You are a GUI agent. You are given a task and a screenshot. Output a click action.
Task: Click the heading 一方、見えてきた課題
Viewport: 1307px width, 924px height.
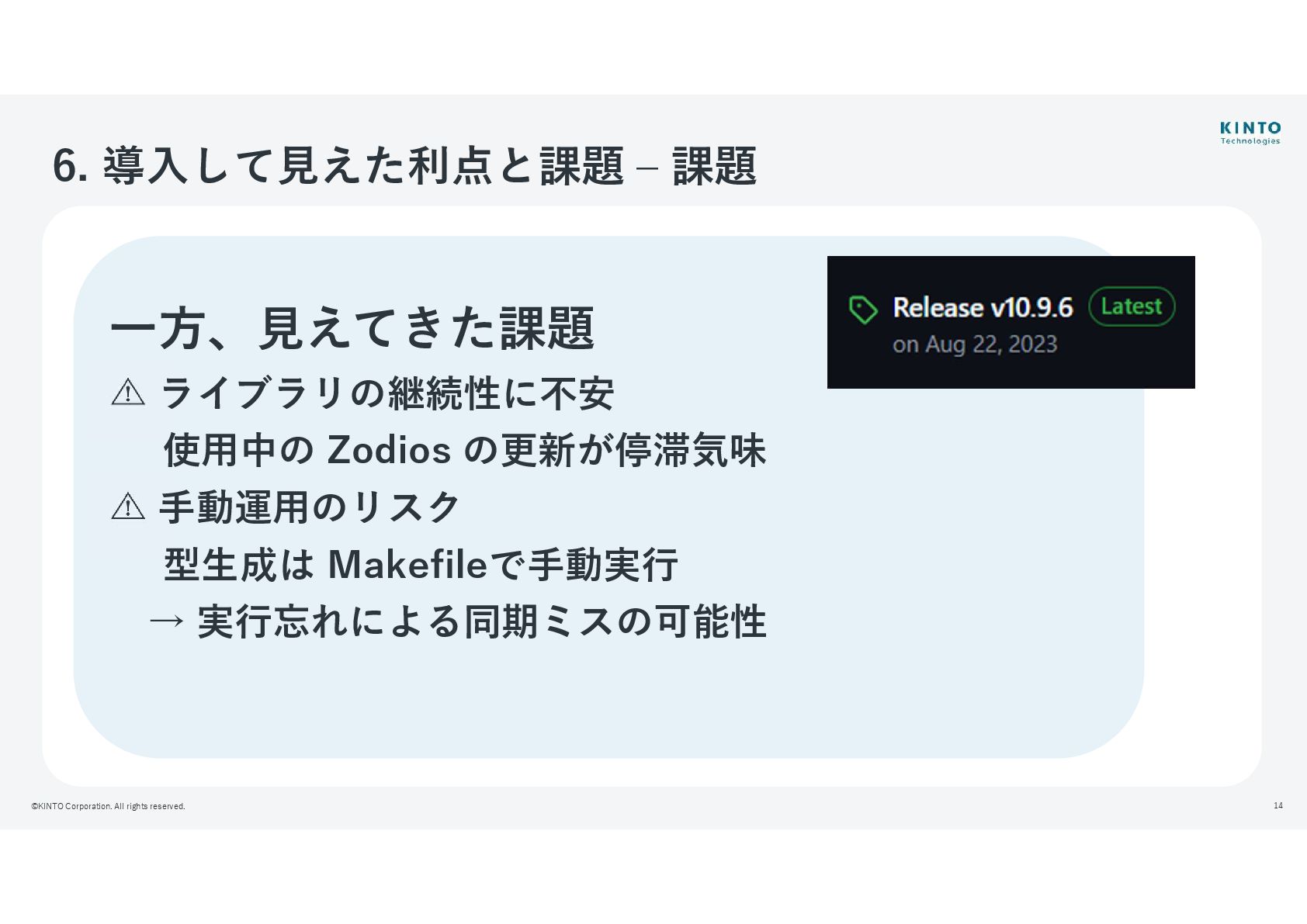click(x=352, y=328)
